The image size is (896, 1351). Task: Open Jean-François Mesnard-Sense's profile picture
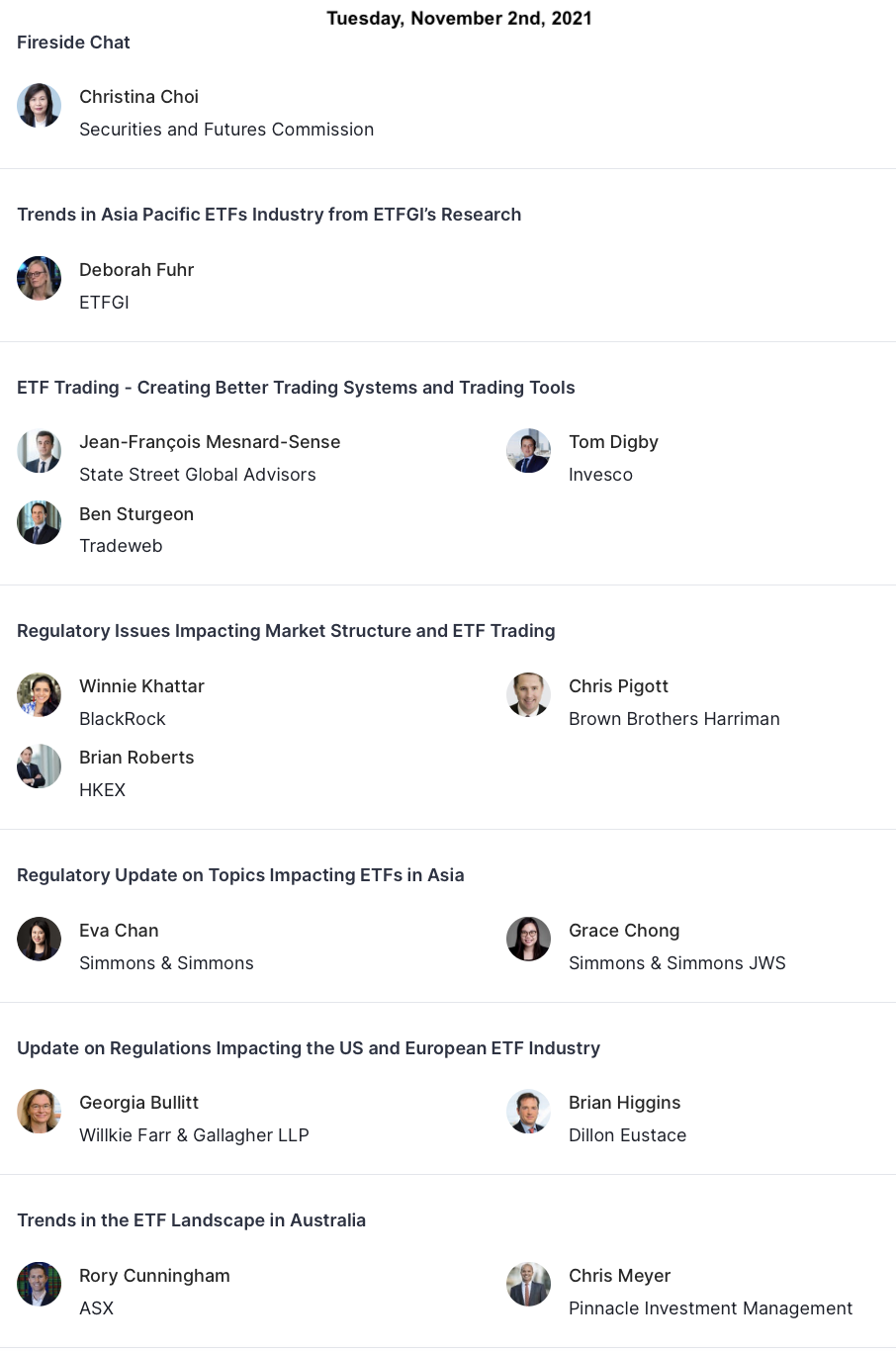coord(39,451)
